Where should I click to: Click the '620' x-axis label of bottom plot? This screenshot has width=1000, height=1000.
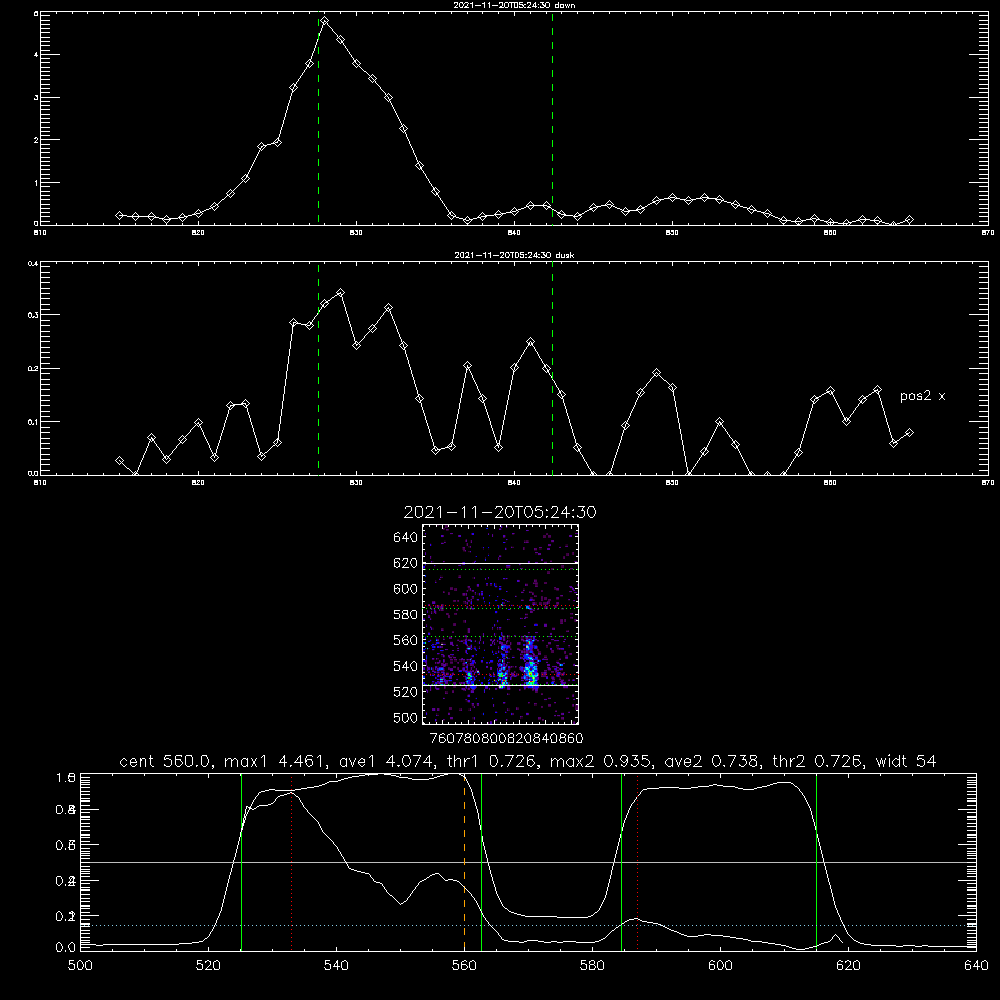(x=848, y=966)
